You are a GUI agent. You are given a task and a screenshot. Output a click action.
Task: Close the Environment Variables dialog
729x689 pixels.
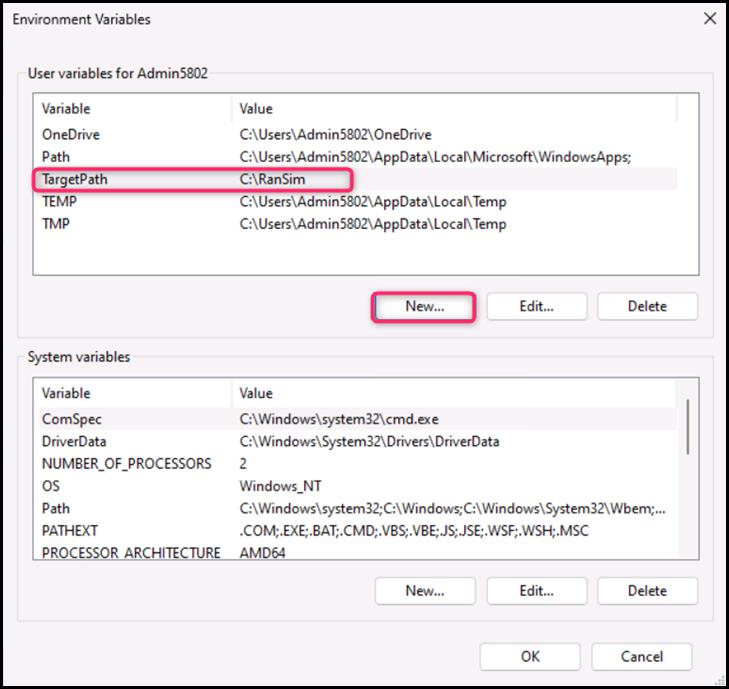click(x=710, y=19)
